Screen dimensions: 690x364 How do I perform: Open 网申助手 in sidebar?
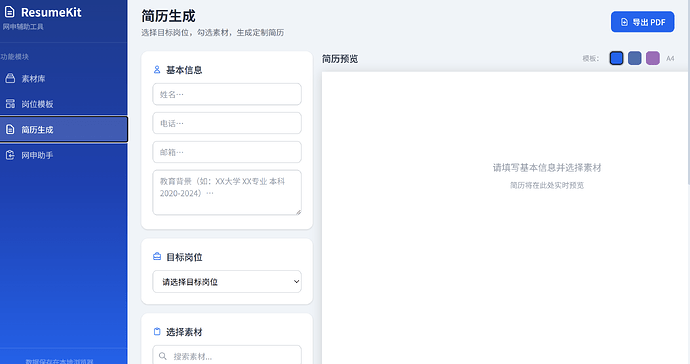(64, 155)
